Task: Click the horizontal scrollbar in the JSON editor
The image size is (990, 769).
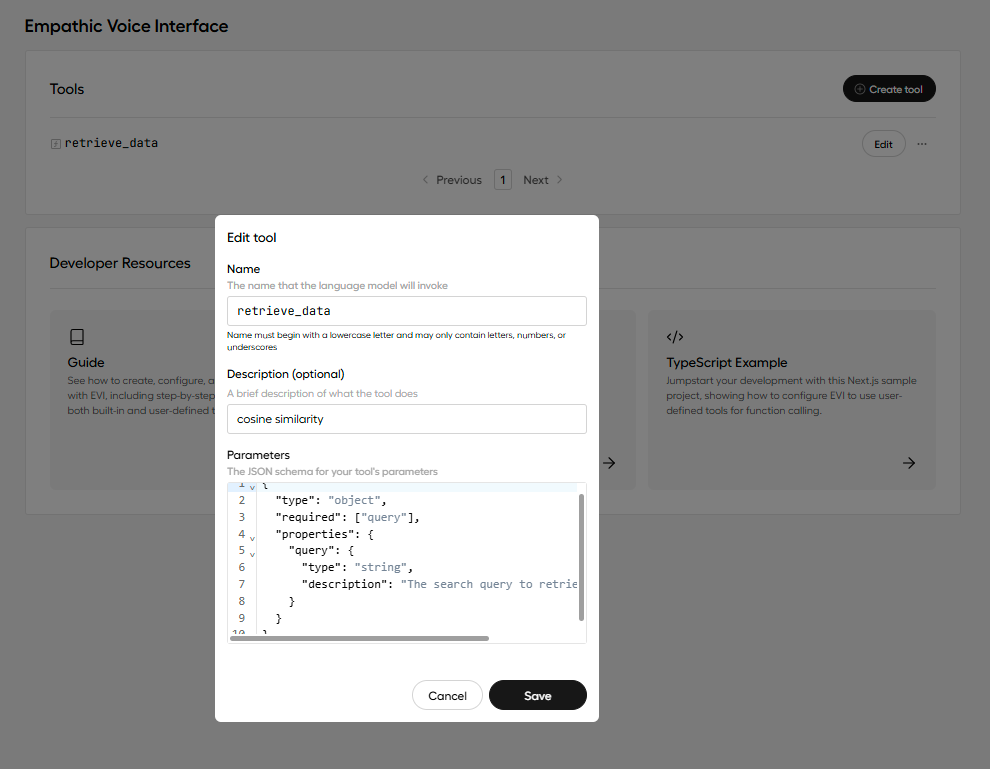Action: (359, 638)
